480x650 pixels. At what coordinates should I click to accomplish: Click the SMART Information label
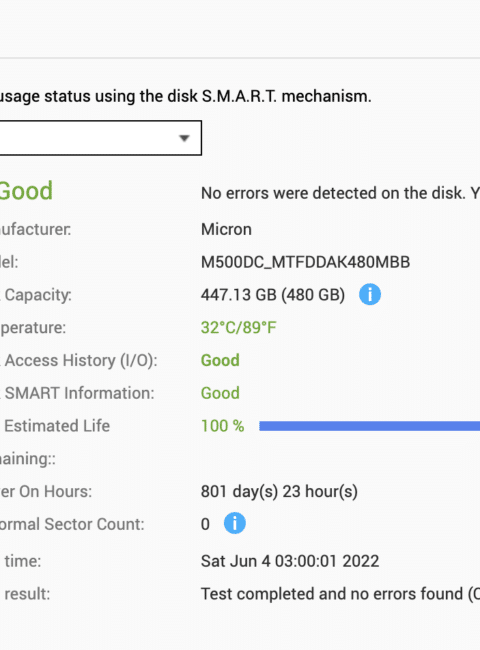pos(79,393)
